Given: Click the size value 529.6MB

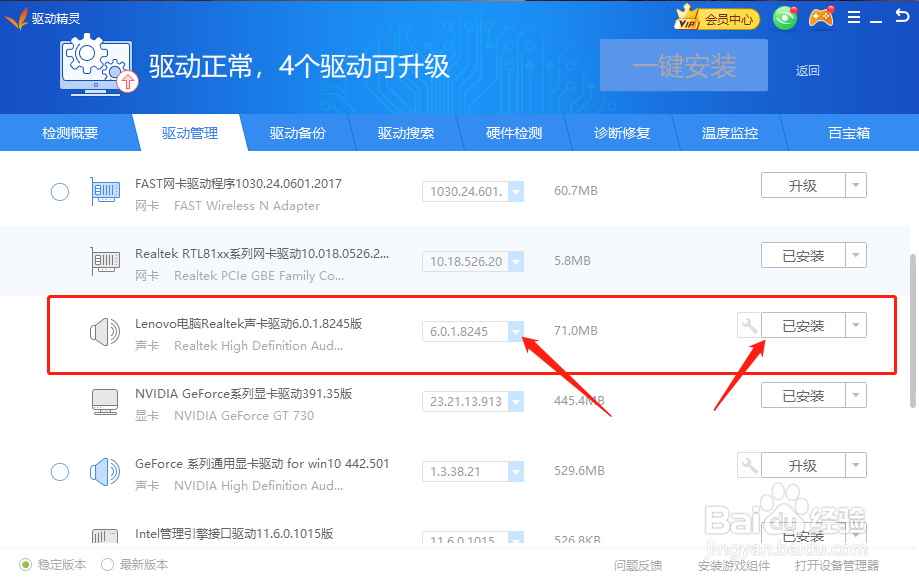Looking at the screenshot, I should pyautogui.click(x=579, y=471).
